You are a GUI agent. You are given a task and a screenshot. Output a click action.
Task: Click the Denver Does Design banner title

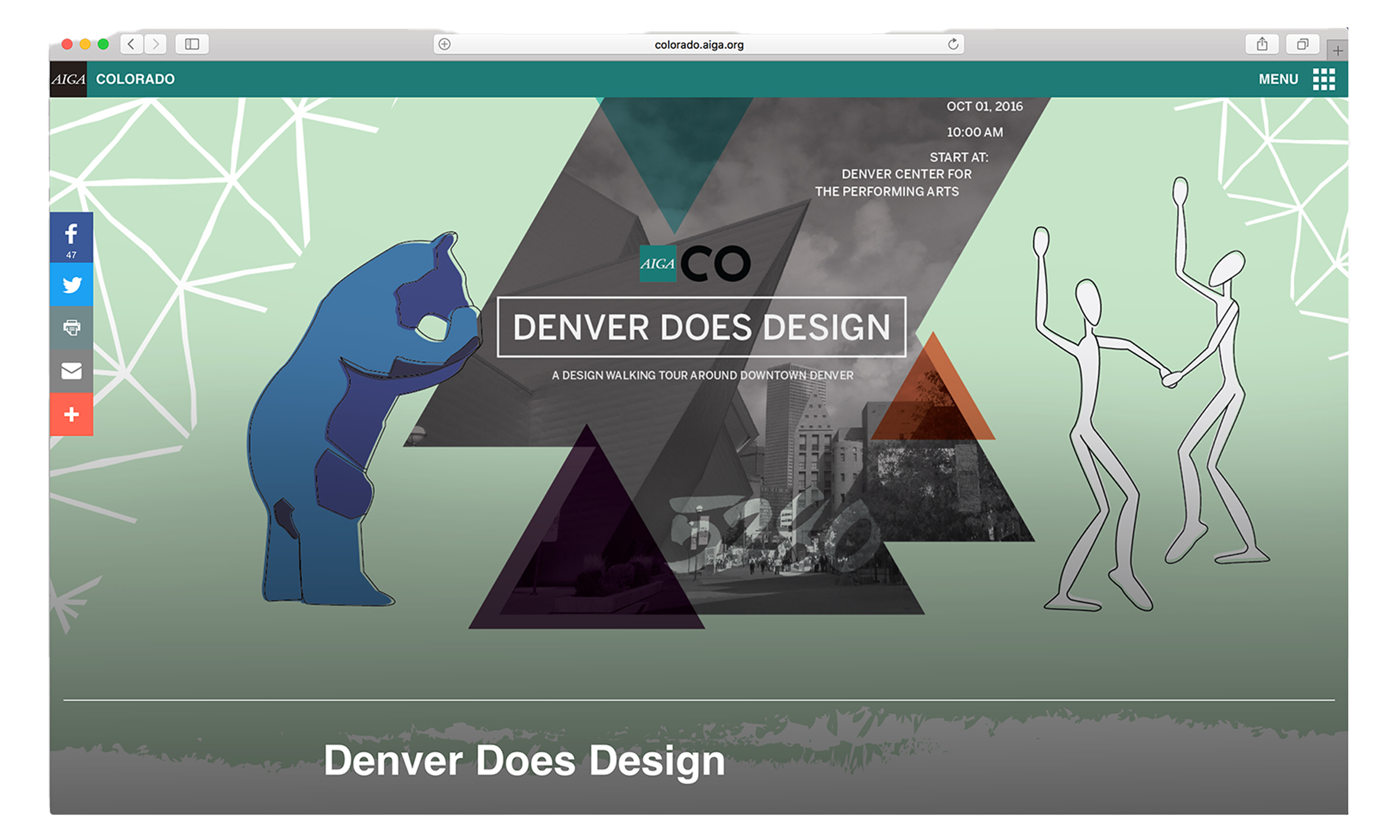click(x=702, y=327)
